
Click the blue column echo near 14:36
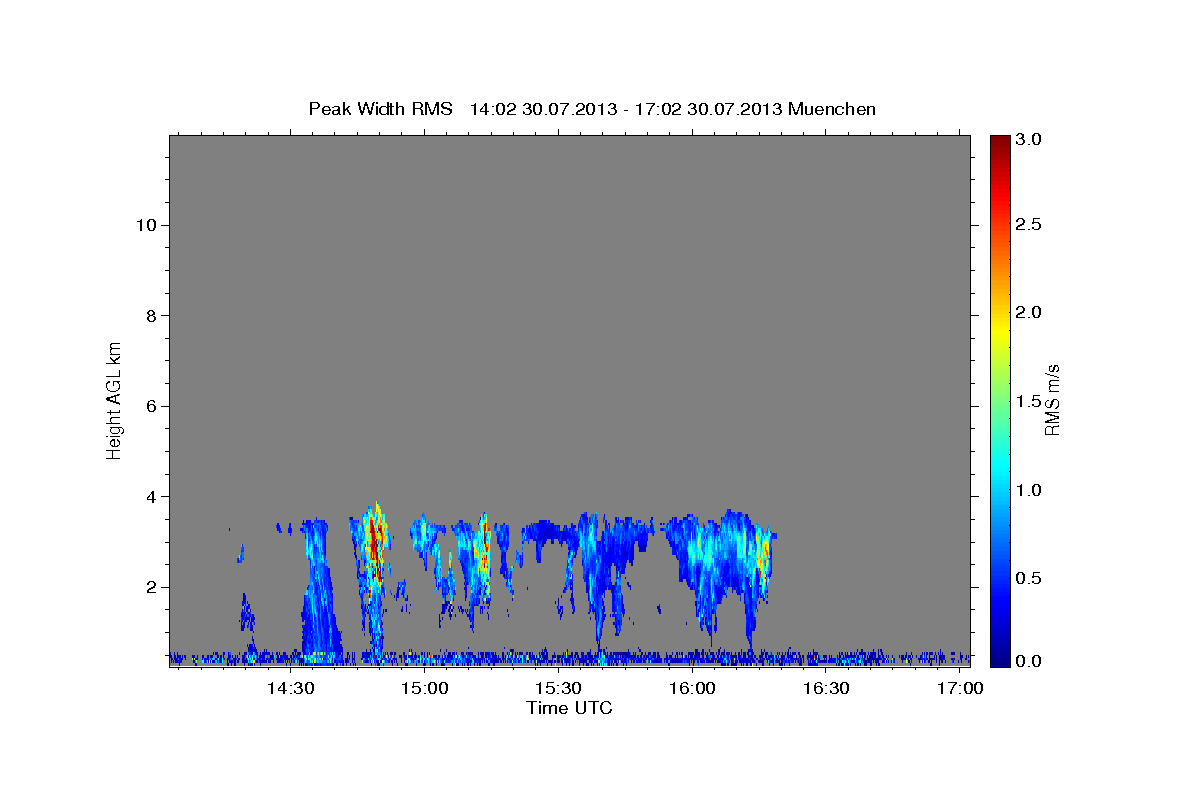point(320,590)
